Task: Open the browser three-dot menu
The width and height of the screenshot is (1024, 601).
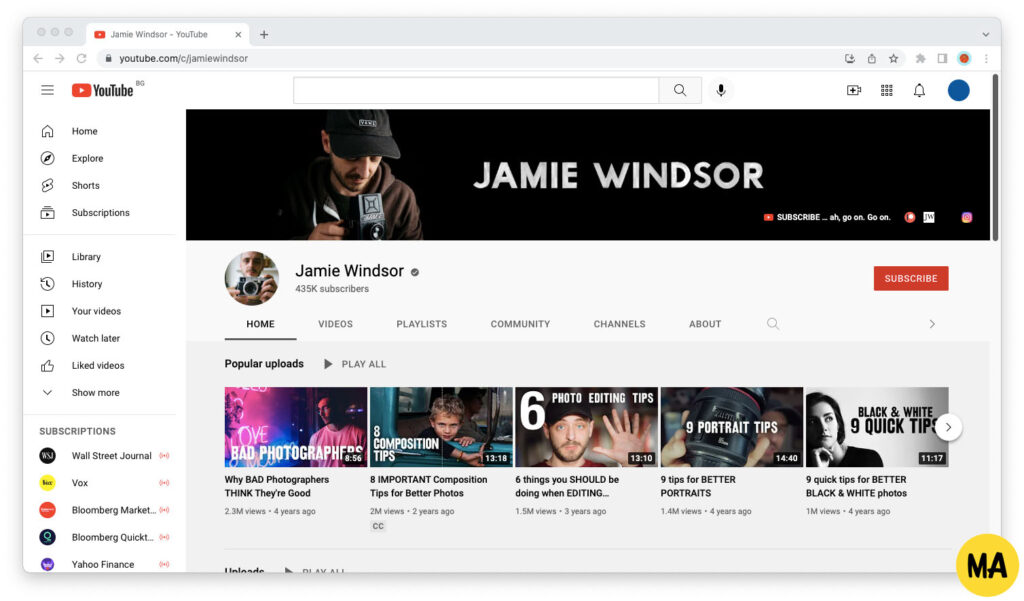Action: pyautogui.click(x=986, y=58)
